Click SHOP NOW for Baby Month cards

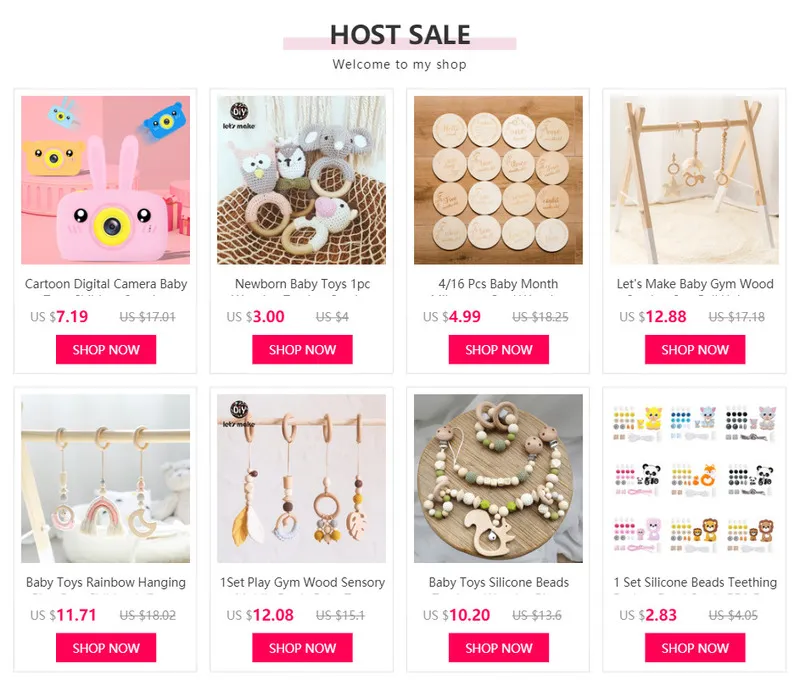click(498, 350)
